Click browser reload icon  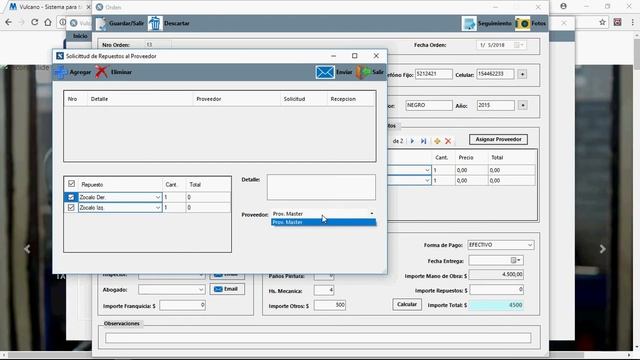(35, 22)
